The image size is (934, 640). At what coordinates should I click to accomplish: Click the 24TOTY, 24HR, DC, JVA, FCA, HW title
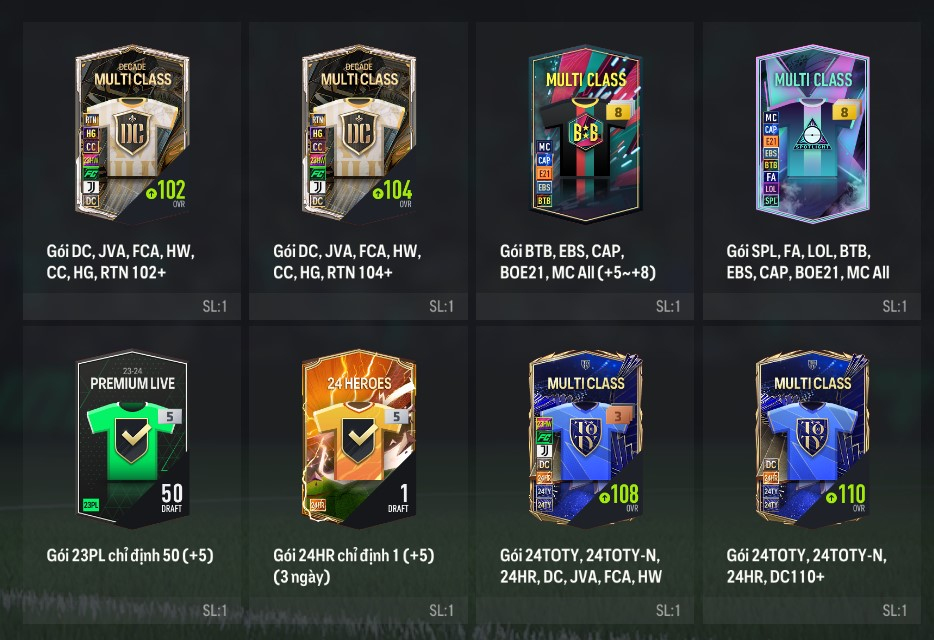click(x=581, y=566)
